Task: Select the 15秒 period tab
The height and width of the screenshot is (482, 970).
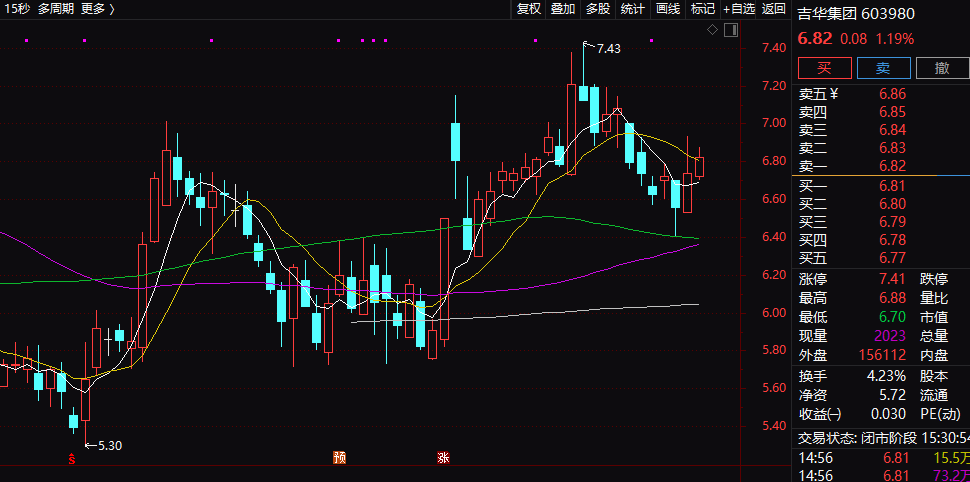Action: click(15, 9)
